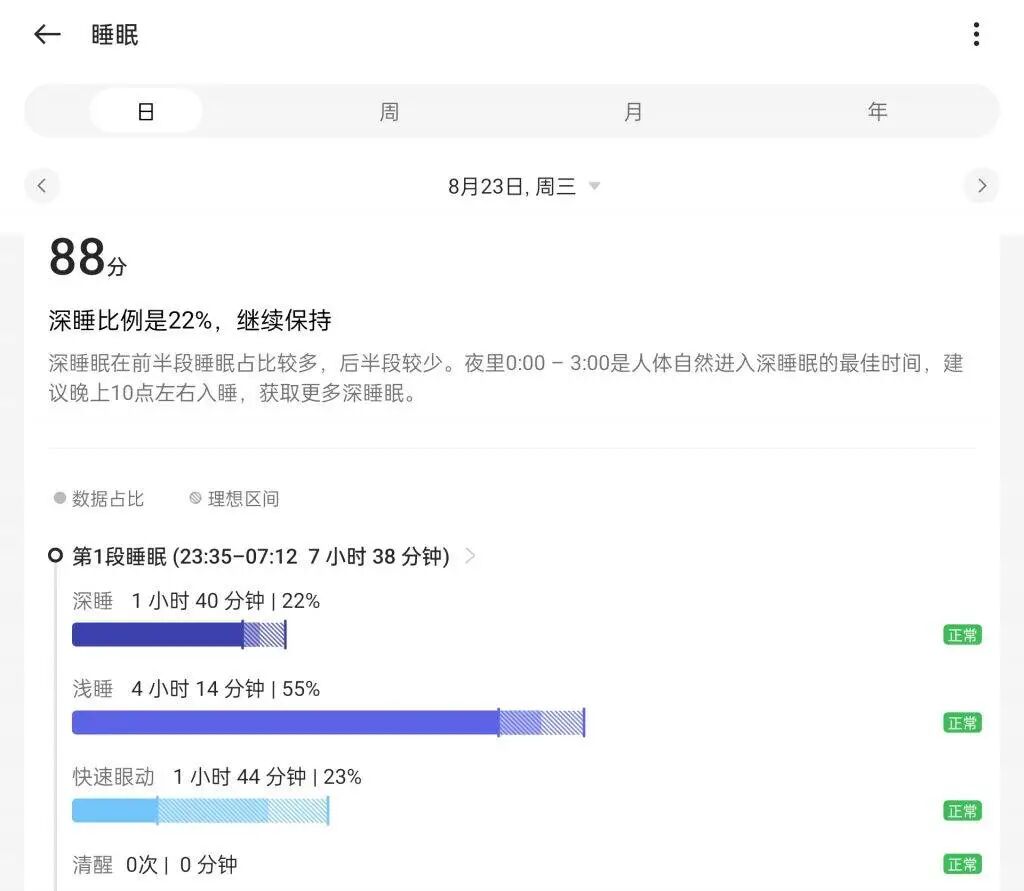Viewport: 1024px width, 891px height.
Task: Click the 清醒 0次 | 0 分钟 label
Action: click(155, 864)
